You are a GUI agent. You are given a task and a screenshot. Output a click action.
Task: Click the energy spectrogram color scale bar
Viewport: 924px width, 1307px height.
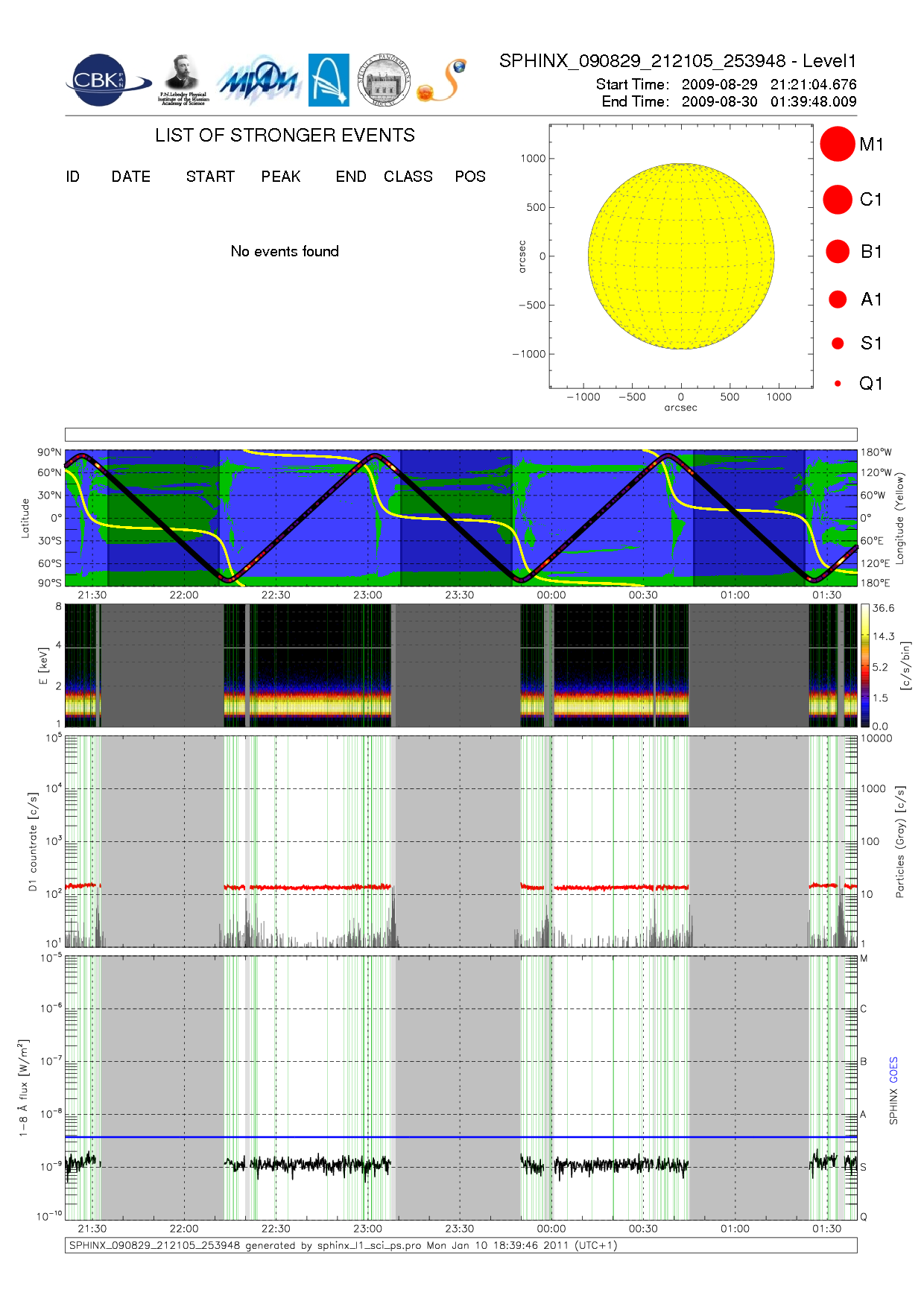pyautogui.click(x=864, y=665)
